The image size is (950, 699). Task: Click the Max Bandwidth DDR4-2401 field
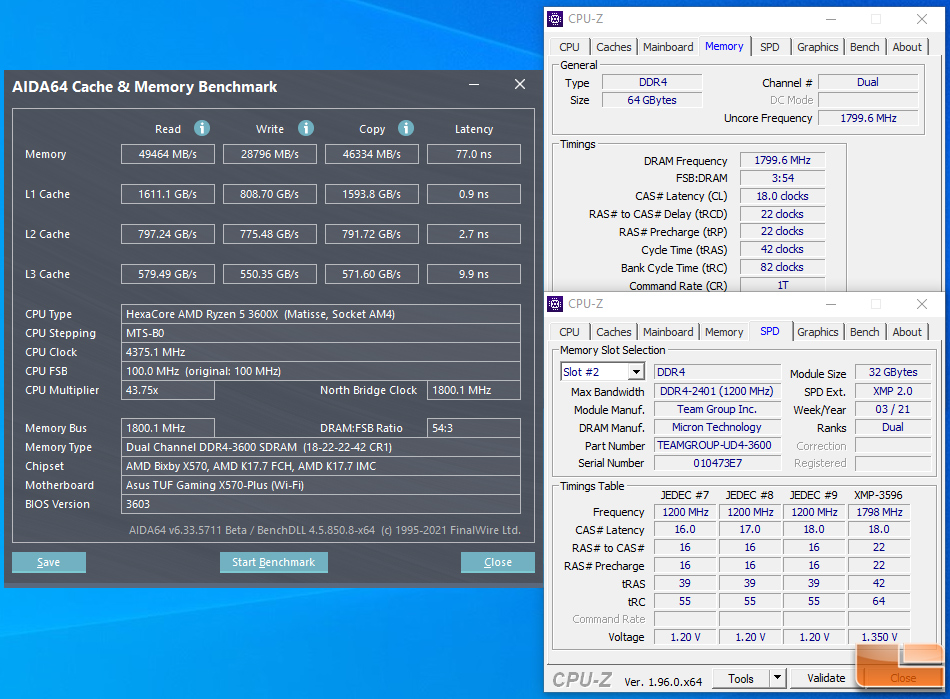(x=717, y=391)
